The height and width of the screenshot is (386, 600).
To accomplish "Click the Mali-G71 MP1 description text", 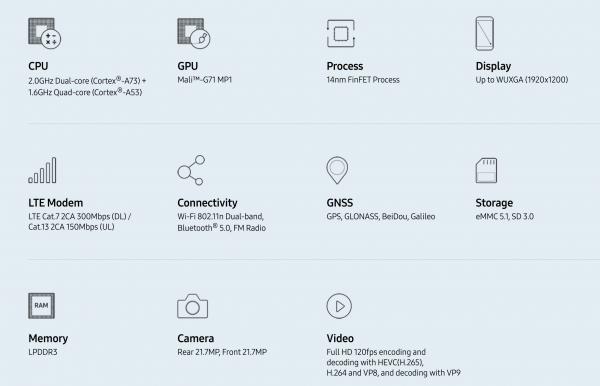I will click(205, 80).
